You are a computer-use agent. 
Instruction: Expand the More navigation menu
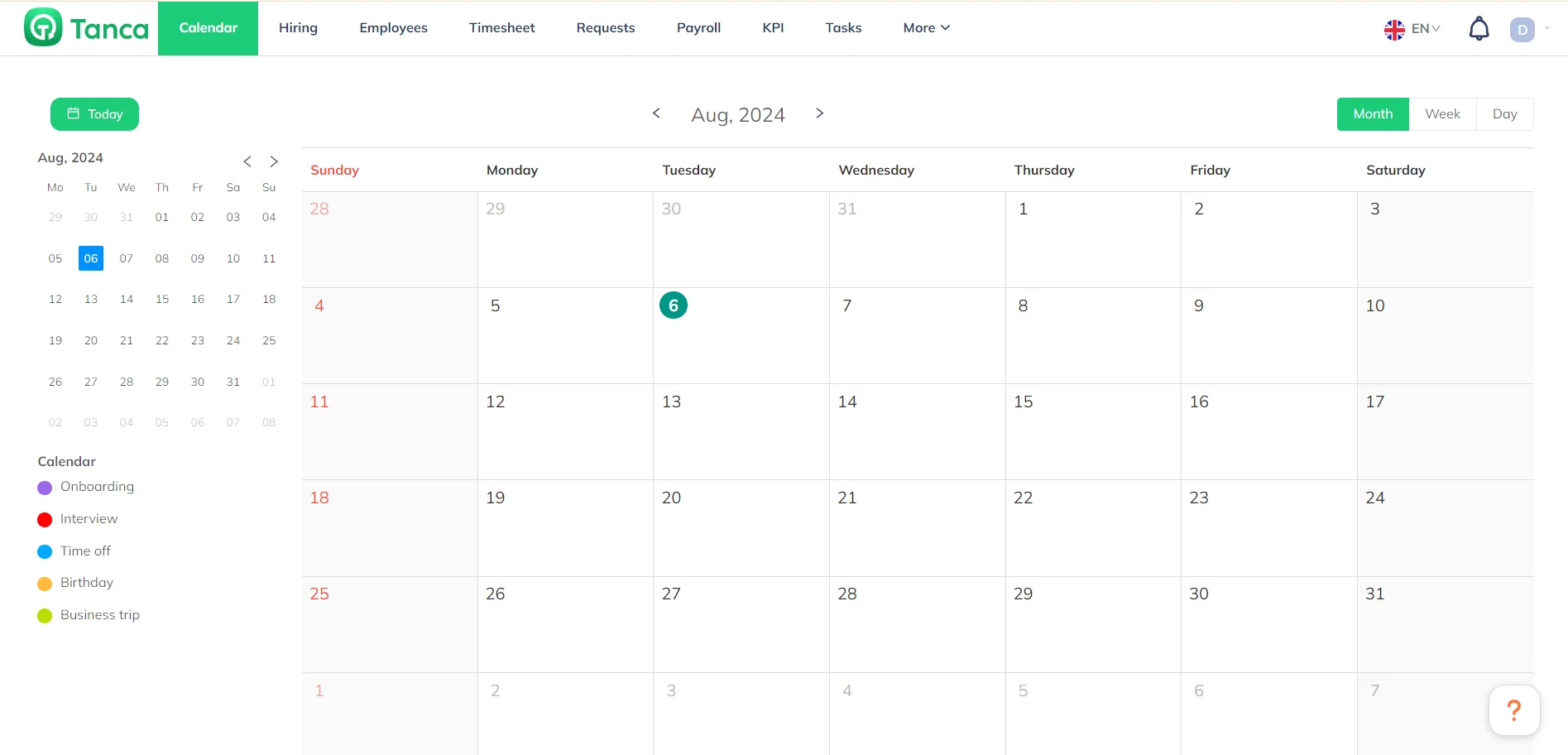point(926,28)
